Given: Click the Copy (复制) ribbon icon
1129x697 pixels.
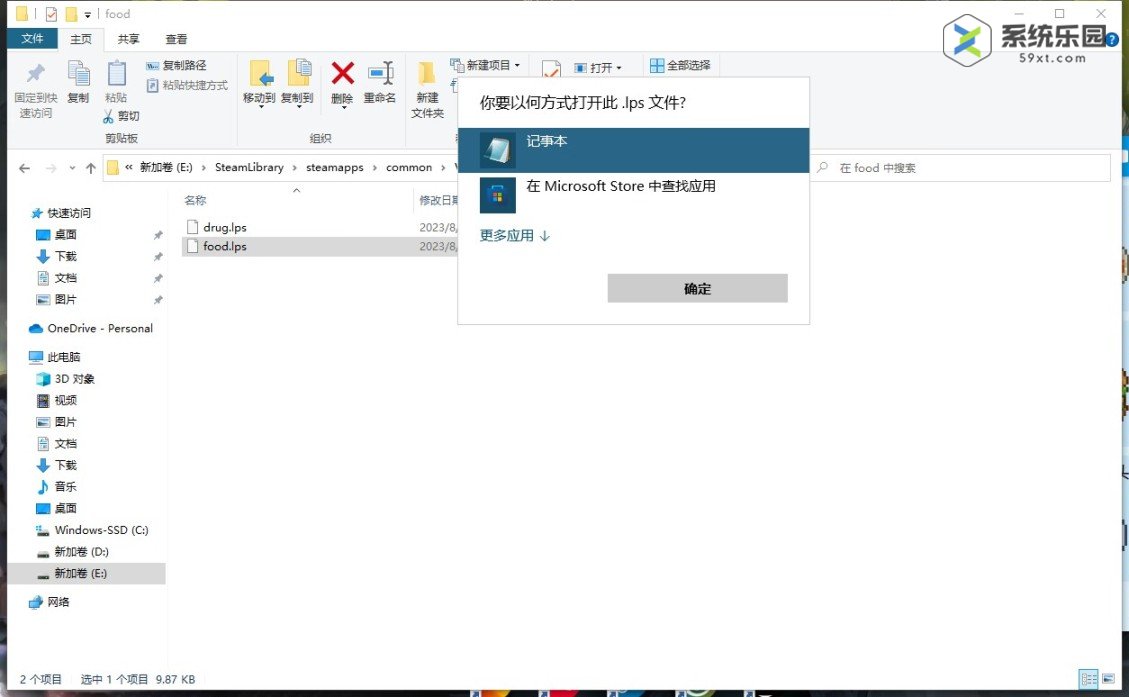Looking at the screenshot, I should pos(78,74).
